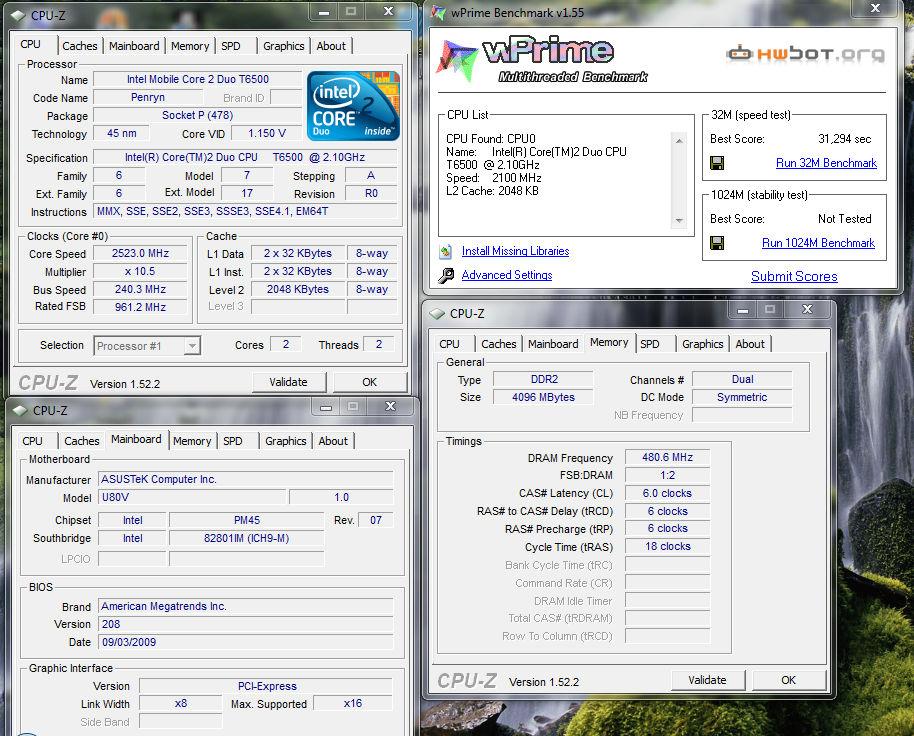Open SPD tab in top-left CPU-Z window

pos(231,46)
